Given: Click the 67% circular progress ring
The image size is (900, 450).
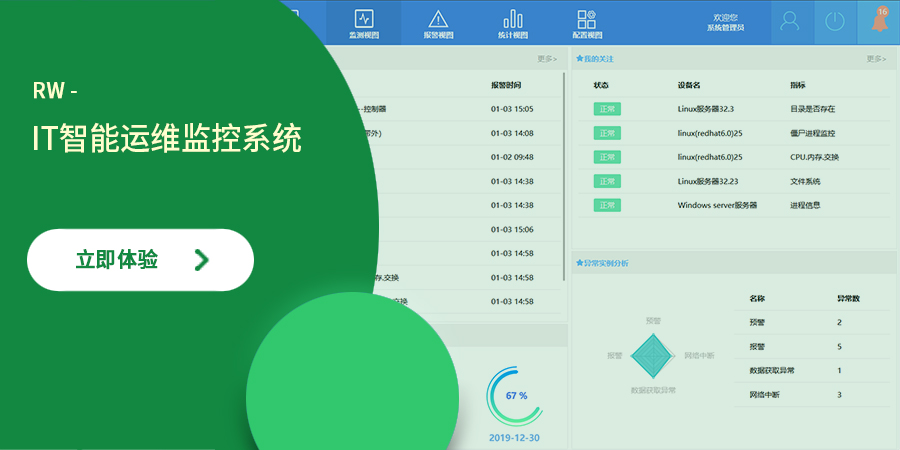Looking at the screenshot, I should tap(515, 396).
